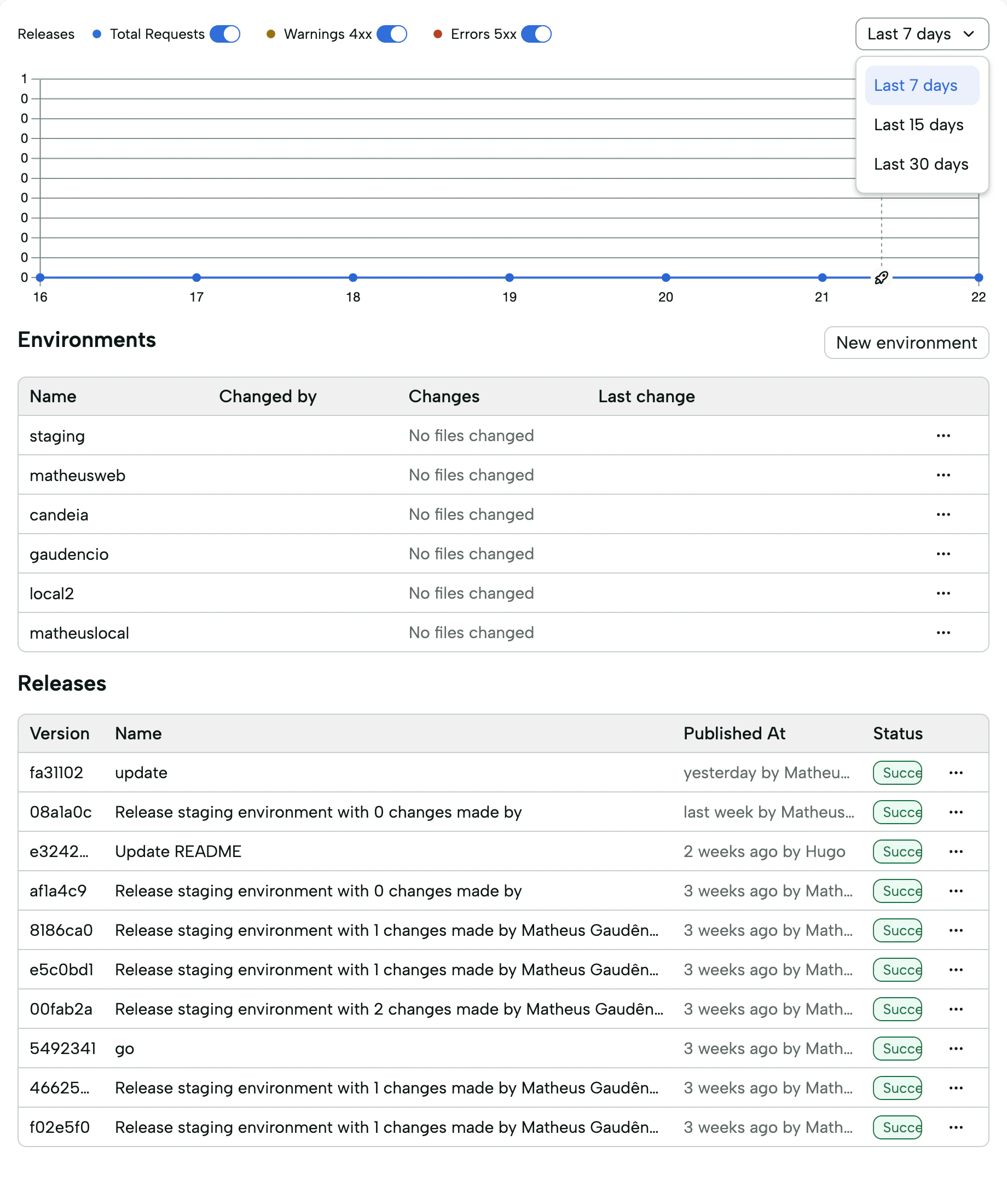
Task: Select Last 15 days from the dropdown
Action: (x=919, y=125)
